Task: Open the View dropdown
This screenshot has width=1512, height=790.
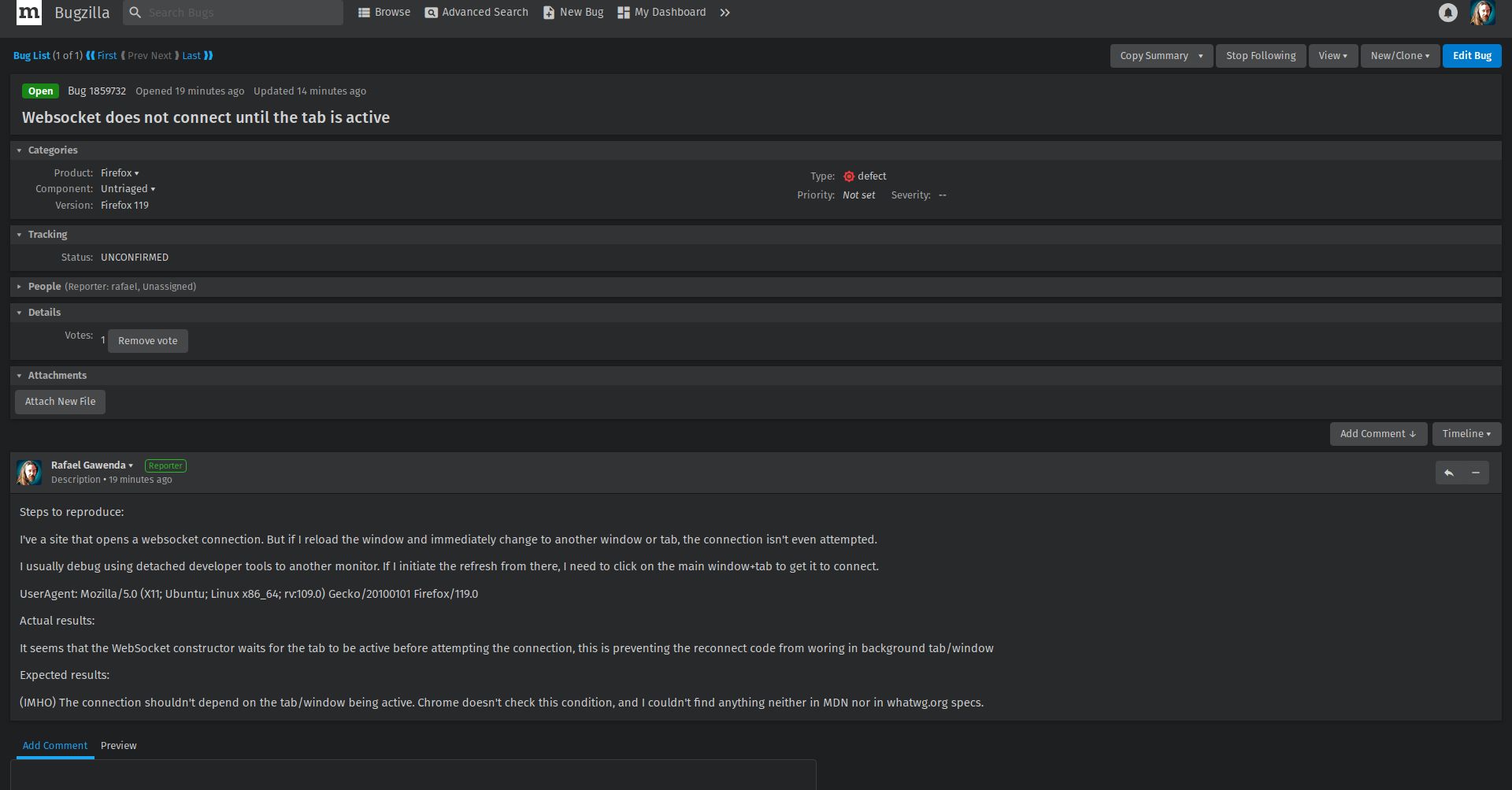Action: 1333,56
